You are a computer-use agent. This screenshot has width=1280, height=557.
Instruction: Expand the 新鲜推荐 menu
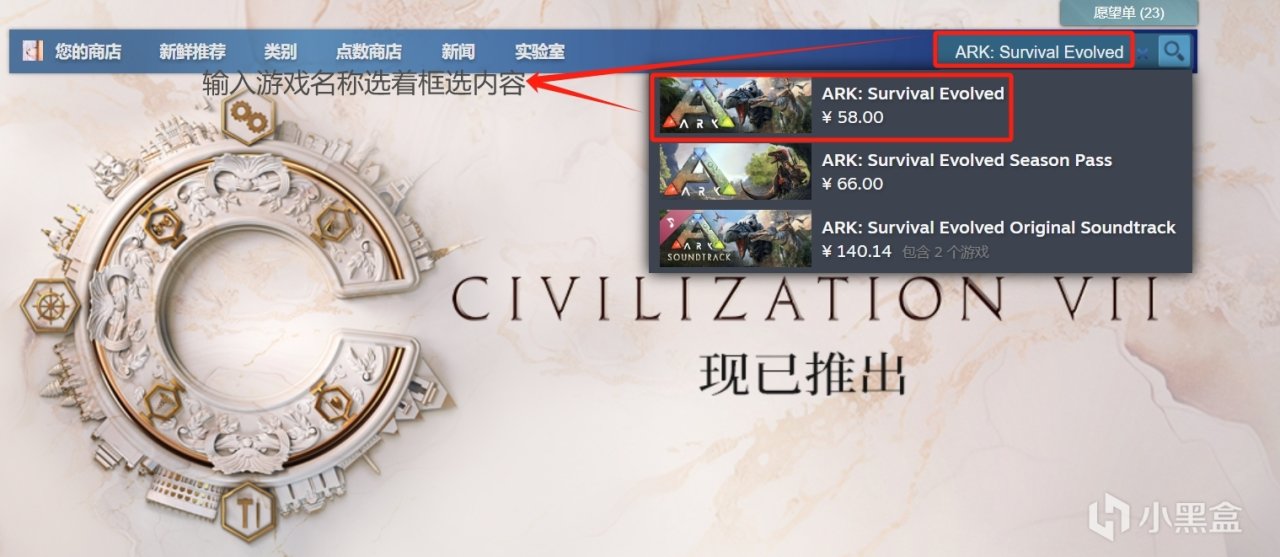tap(192, 52)
